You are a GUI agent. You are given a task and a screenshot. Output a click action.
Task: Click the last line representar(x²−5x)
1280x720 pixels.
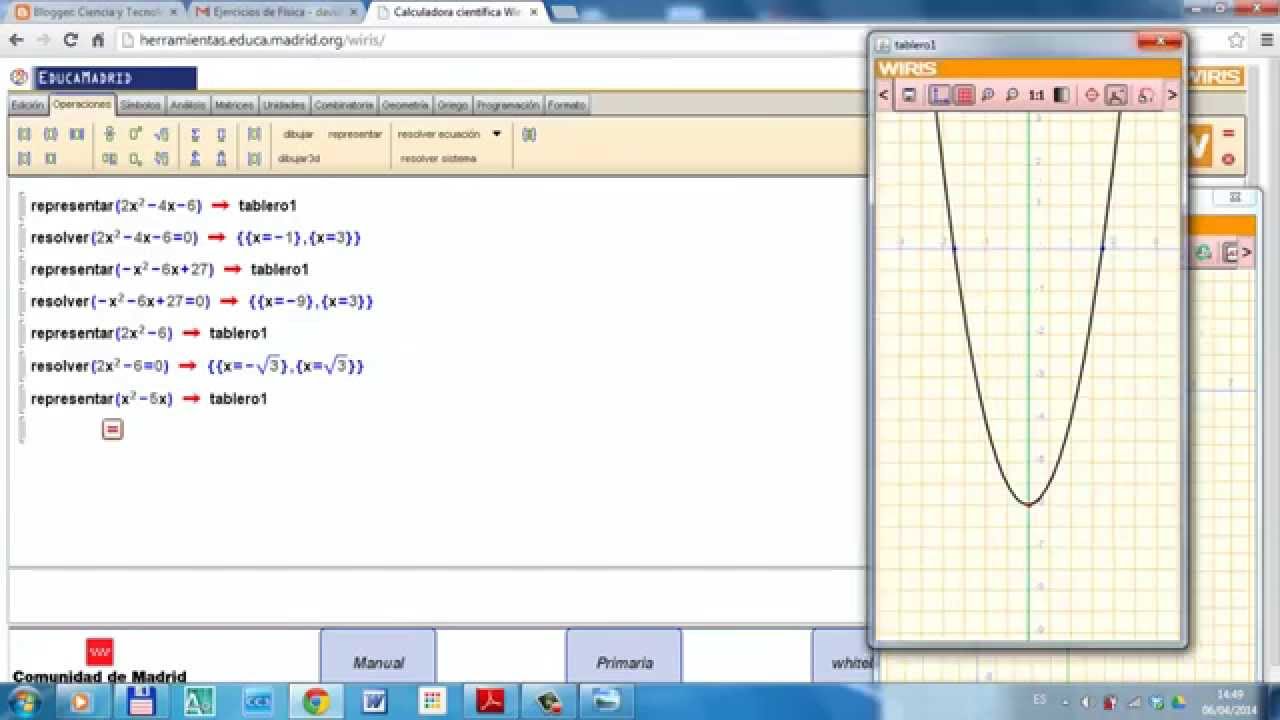tap(102, 399)
